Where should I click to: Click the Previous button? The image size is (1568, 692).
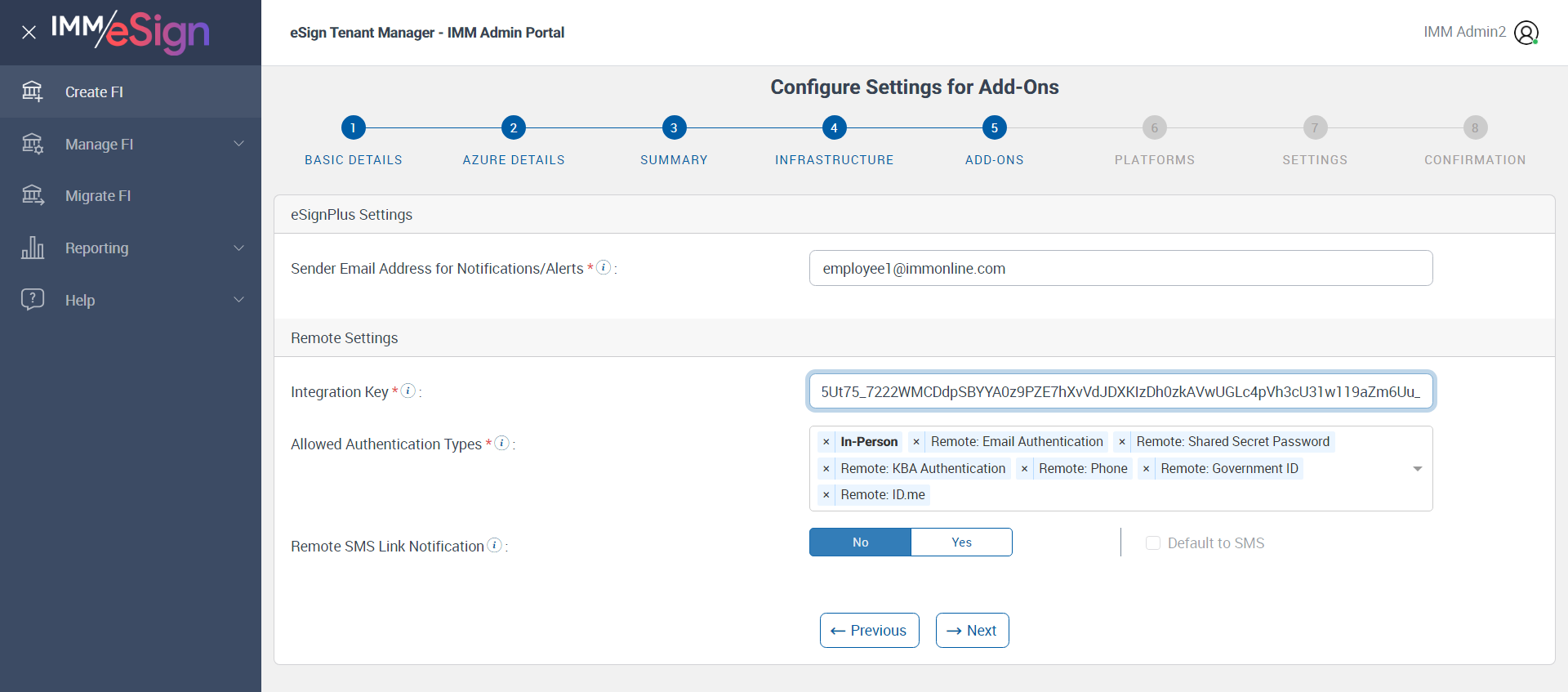click(x=869, y=631)
